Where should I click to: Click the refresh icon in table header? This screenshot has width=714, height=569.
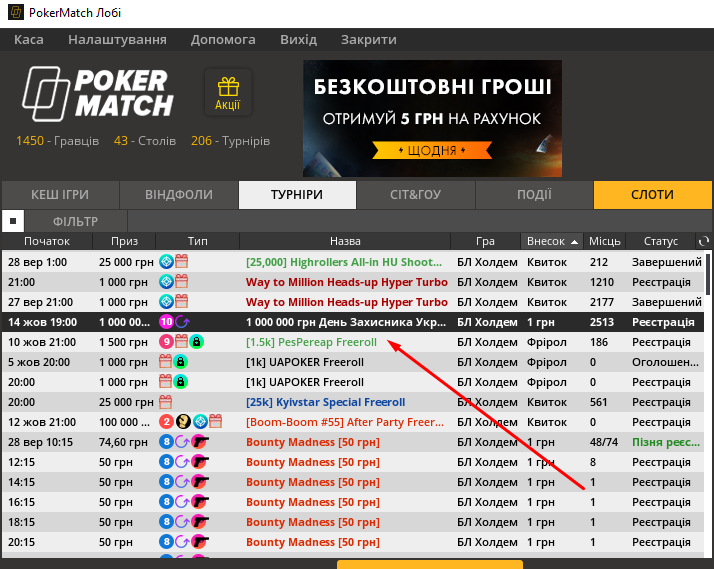[704, 241]
